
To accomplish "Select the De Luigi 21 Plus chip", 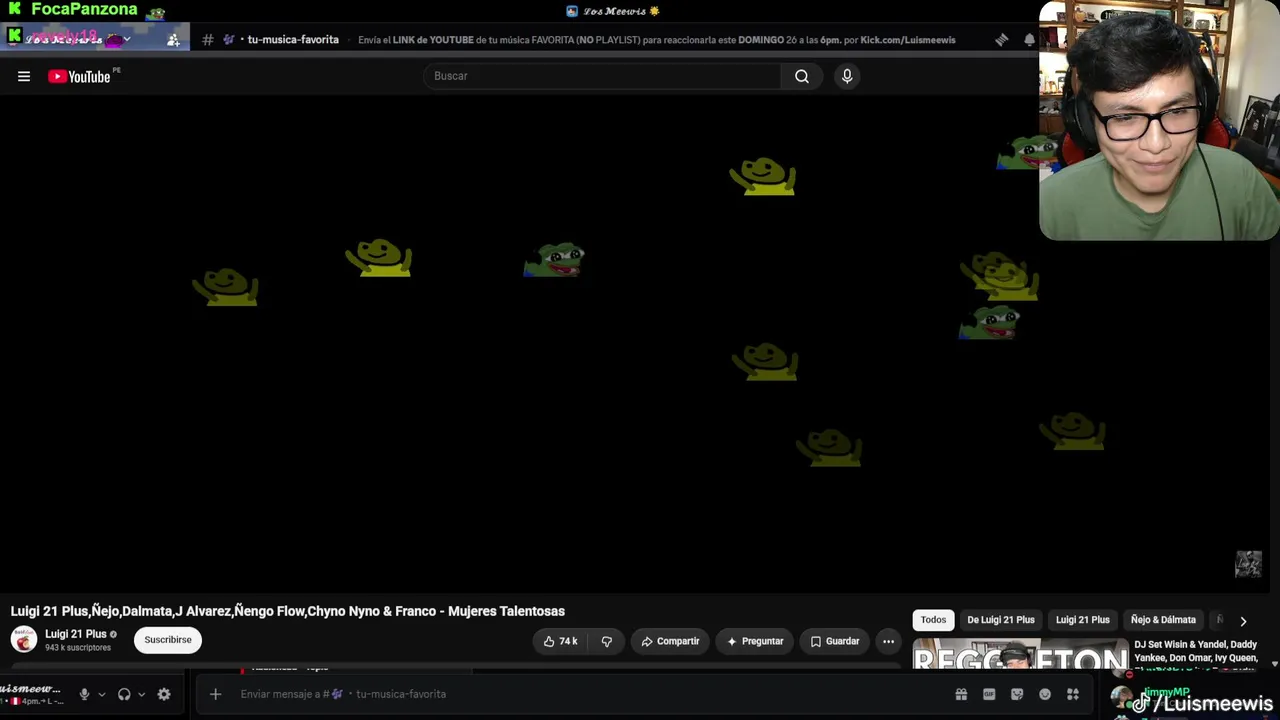I will point(1001,620).
